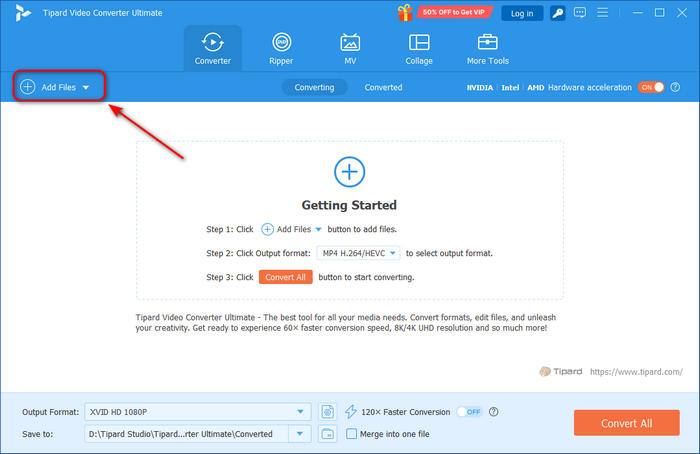Viewport: 700px width, 454px height.
Task: Click the Hardware acceleration label text
Action: (x=590, y=87)
